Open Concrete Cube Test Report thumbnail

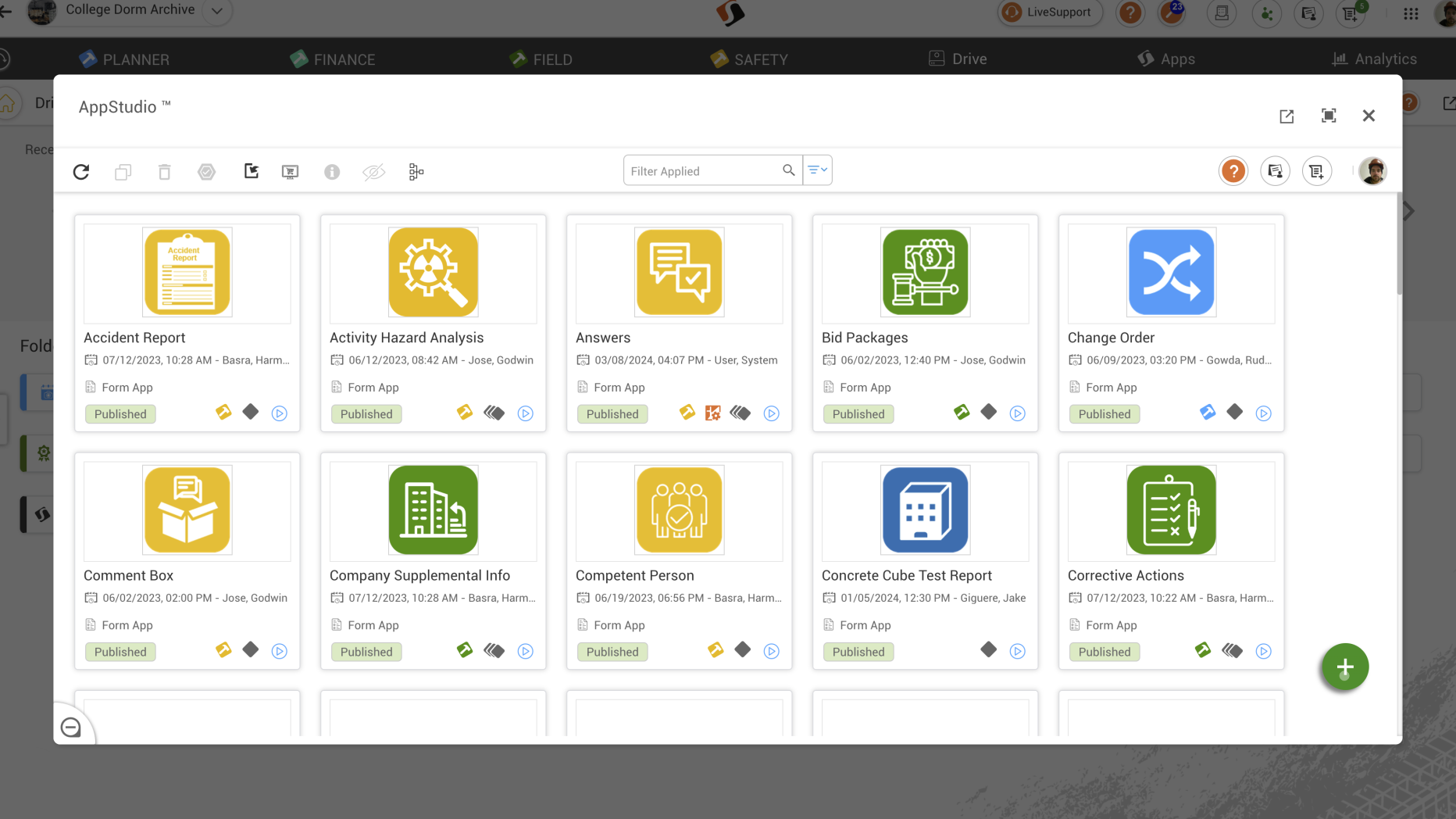point(925,510)
